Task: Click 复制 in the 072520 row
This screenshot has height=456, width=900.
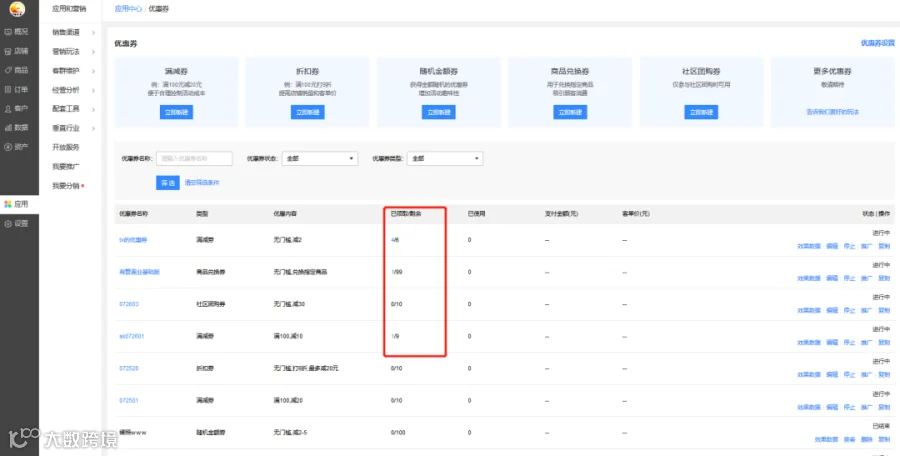Action: [x=884, y=375]
